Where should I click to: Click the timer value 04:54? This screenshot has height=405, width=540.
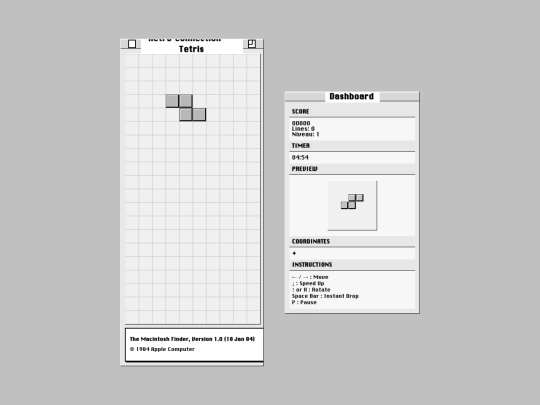click(x=300, y=157)
